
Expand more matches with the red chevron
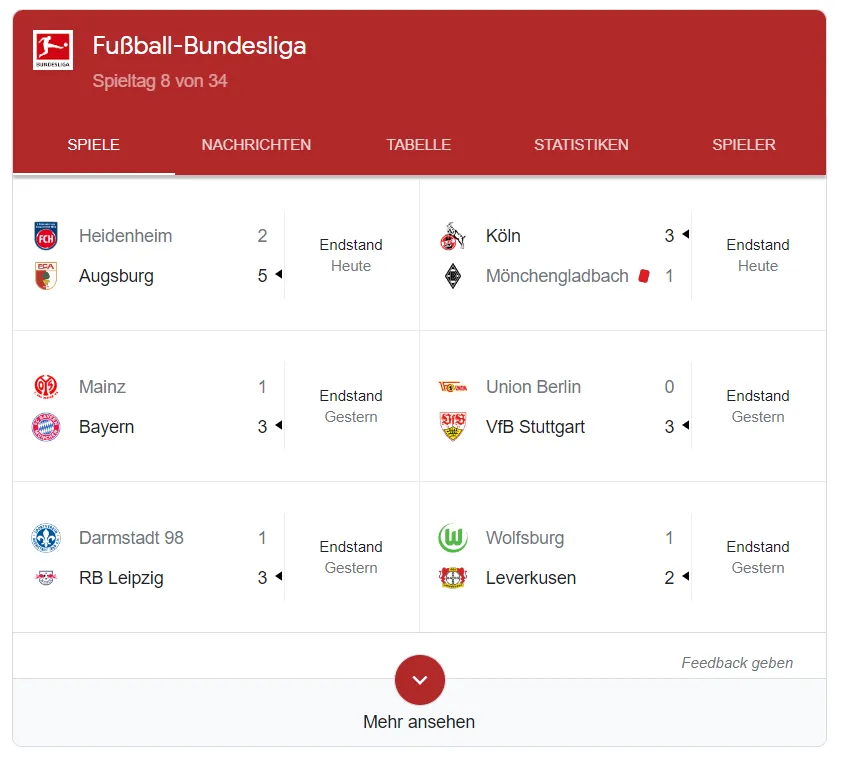(x=420, y=680)
